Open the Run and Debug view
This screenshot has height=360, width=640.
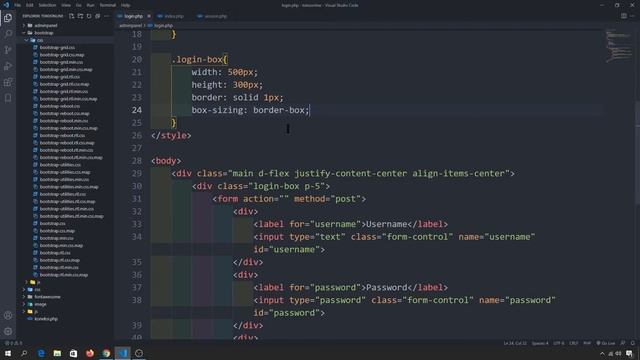tap(8, 66)
